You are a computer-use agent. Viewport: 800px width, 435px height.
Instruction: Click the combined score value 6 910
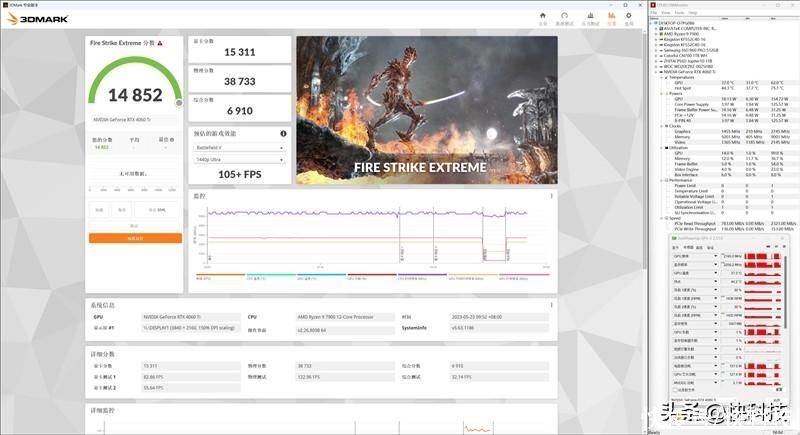click(239, 111)
